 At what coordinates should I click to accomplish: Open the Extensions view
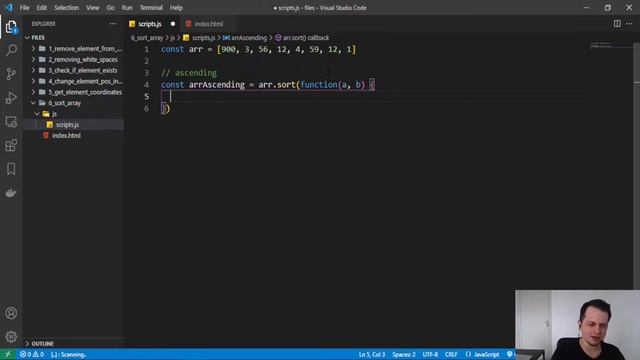(x=11, y=145)
